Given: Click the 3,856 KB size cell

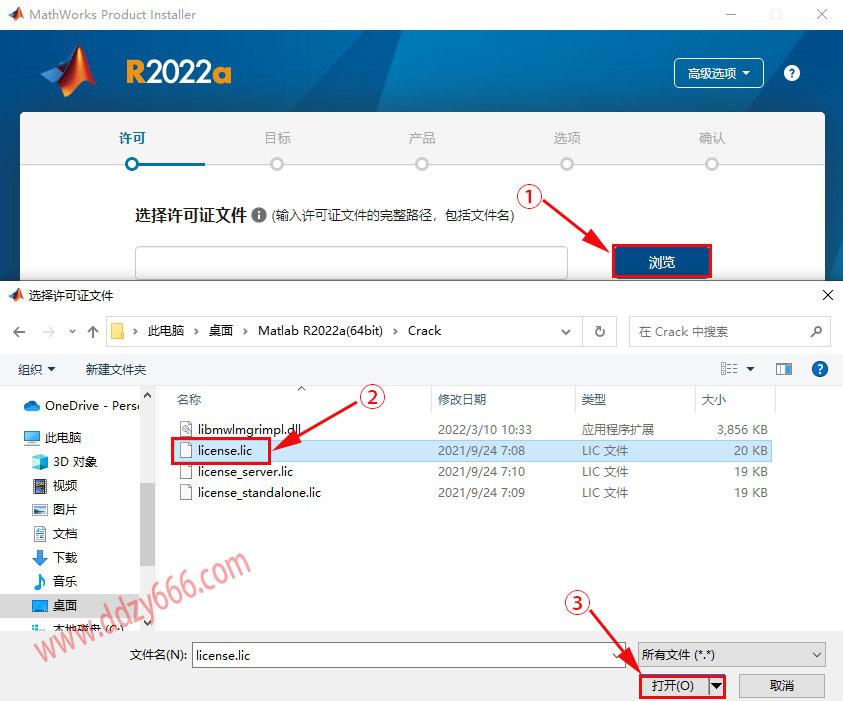Looking at the screenshot, I should [x=742, y=430].
